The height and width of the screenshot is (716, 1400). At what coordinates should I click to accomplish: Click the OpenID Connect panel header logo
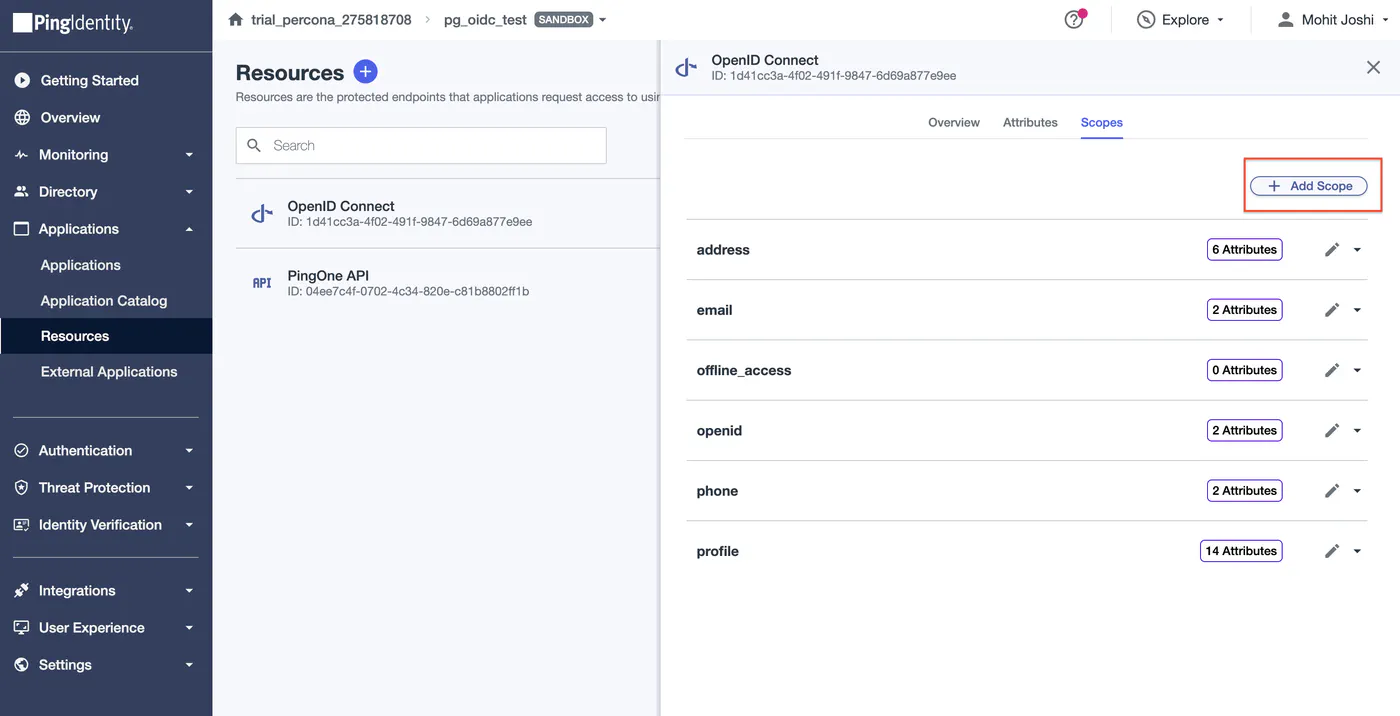(686, 68)
